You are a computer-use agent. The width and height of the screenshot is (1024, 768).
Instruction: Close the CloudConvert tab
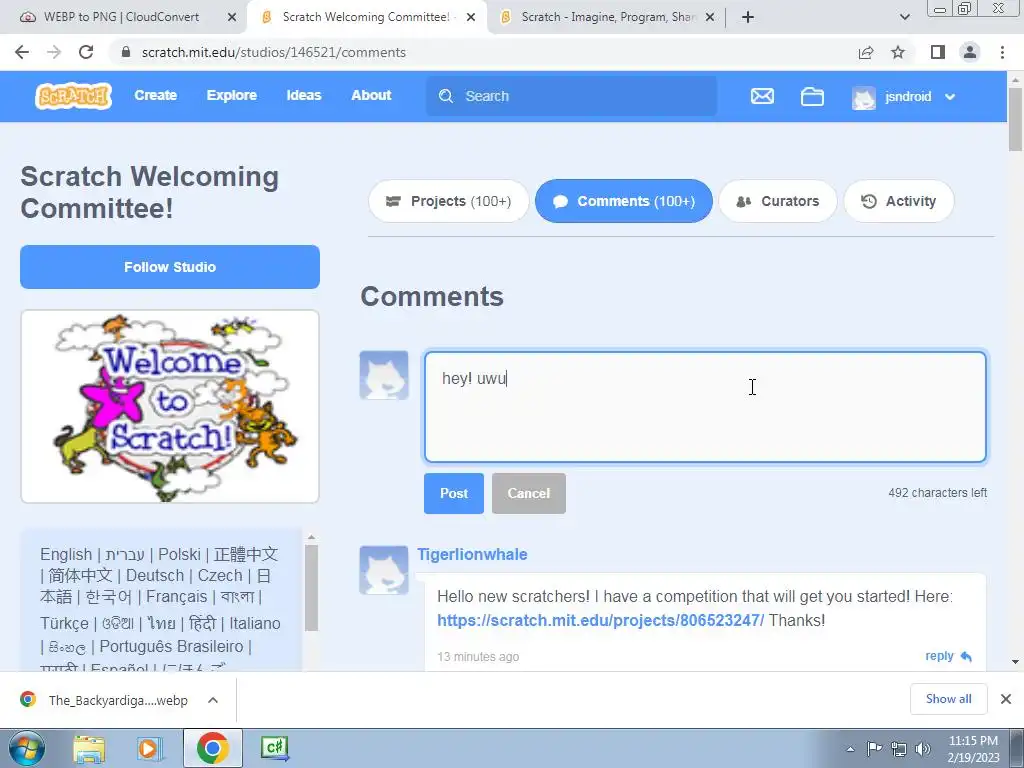click(231, 17)
